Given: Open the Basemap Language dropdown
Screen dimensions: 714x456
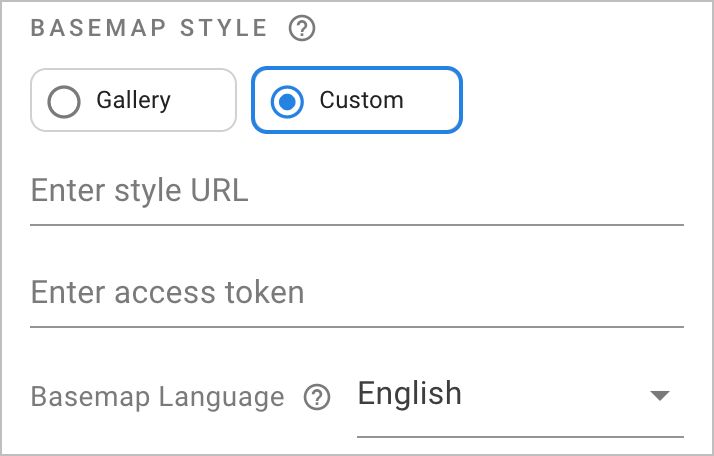Looking at the screenshot, I should (x=519, y=396).
